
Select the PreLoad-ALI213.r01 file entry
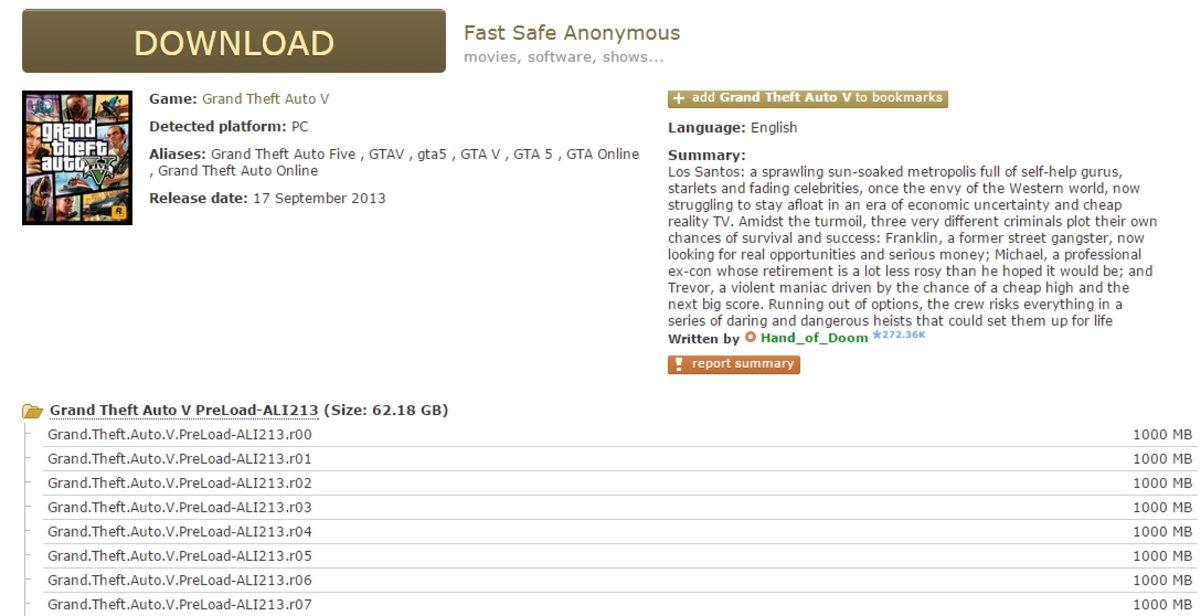(180, 459)
